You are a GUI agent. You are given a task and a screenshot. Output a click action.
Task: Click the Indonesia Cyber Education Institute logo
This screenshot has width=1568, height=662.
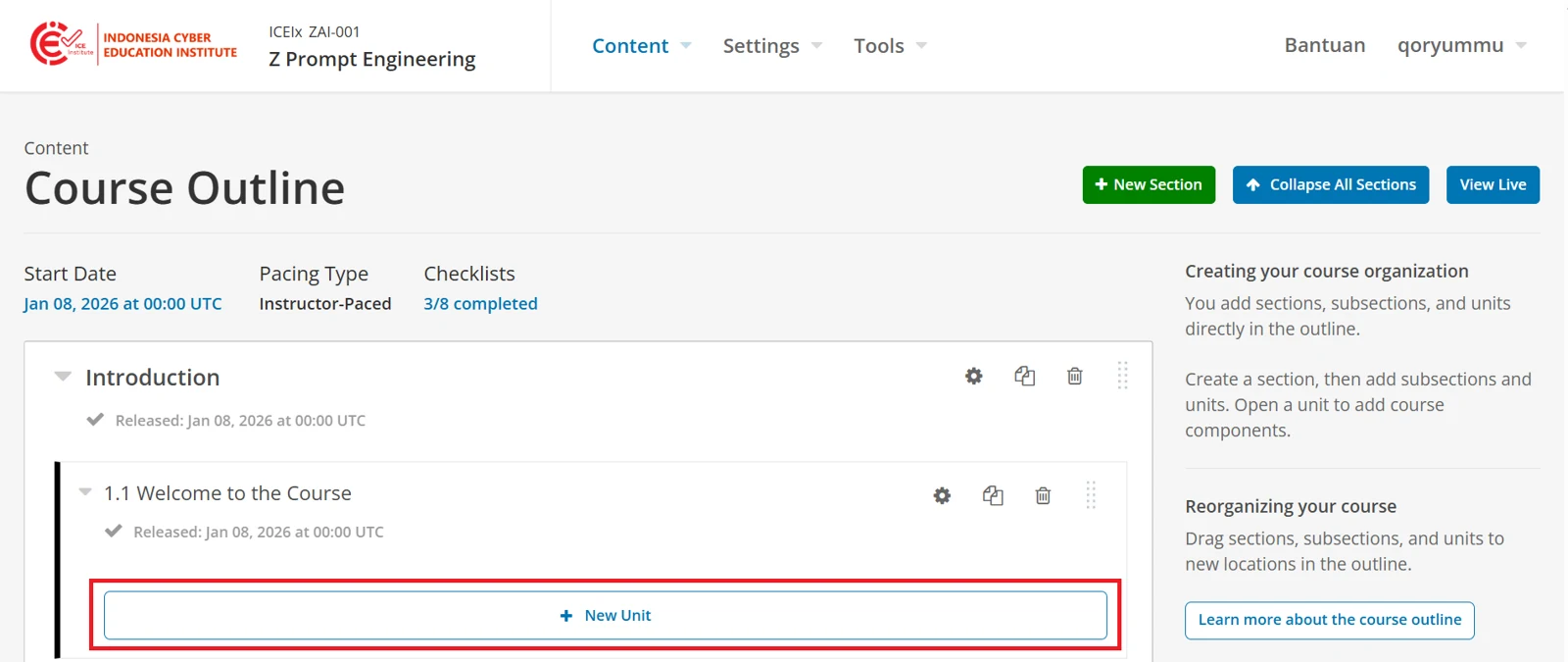pyautogui.click(x=133, y=44)
